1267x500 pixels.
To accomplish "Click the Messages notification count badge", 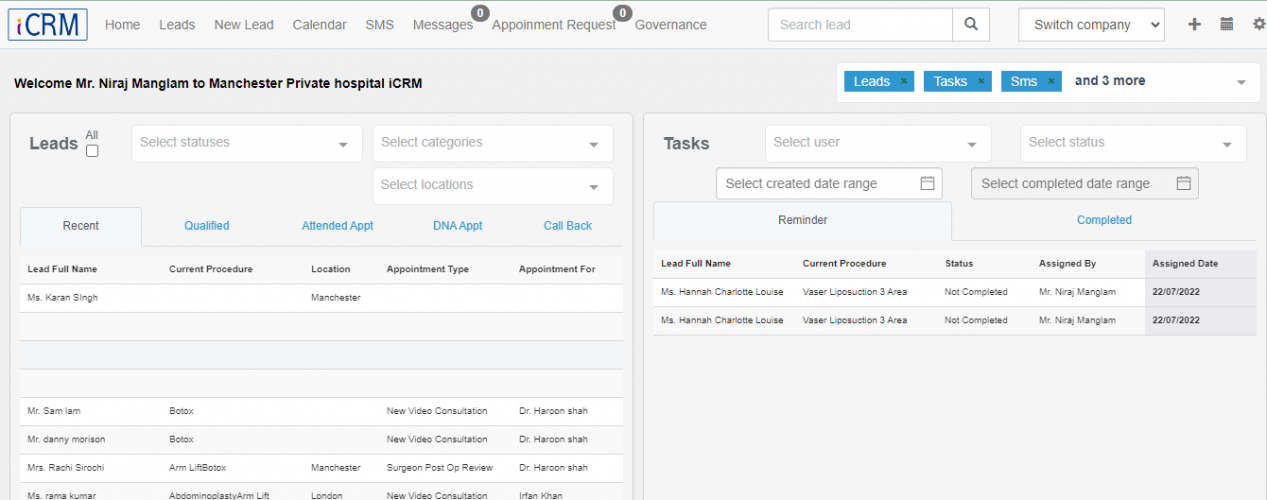I will 480,13.
